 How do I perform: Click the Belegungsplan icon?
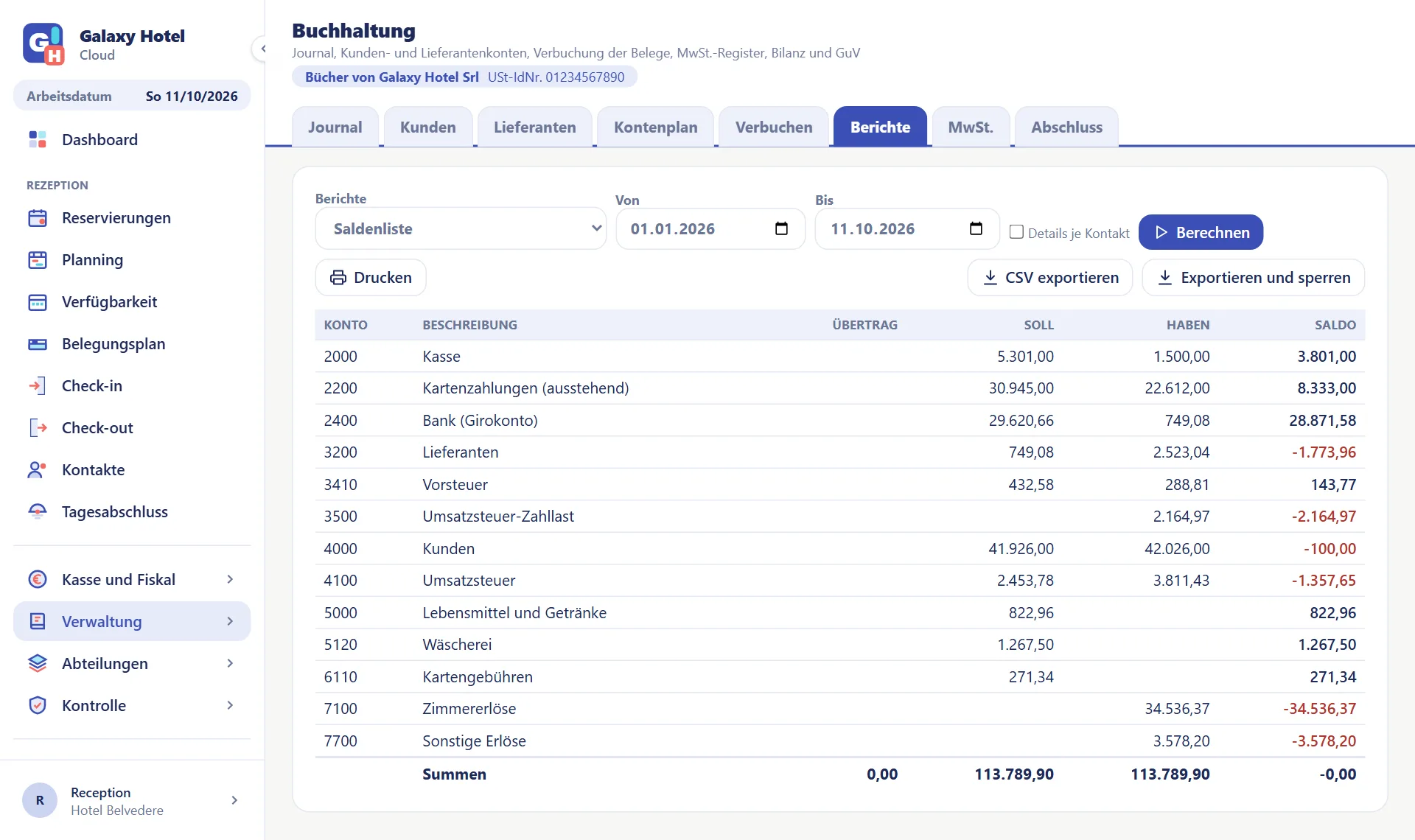tap(38, 344)
